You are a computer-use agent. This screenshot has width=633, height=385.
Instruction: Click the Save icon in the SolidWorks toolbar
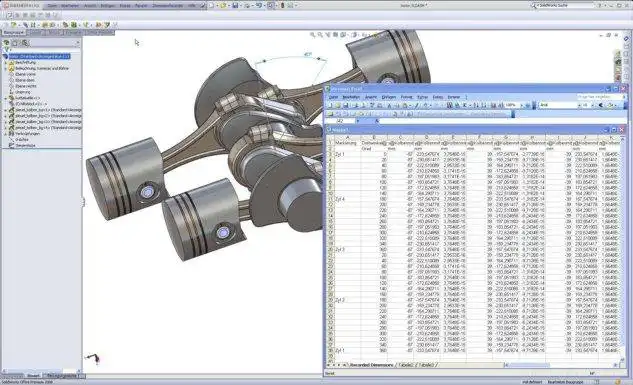click(235, 6)
